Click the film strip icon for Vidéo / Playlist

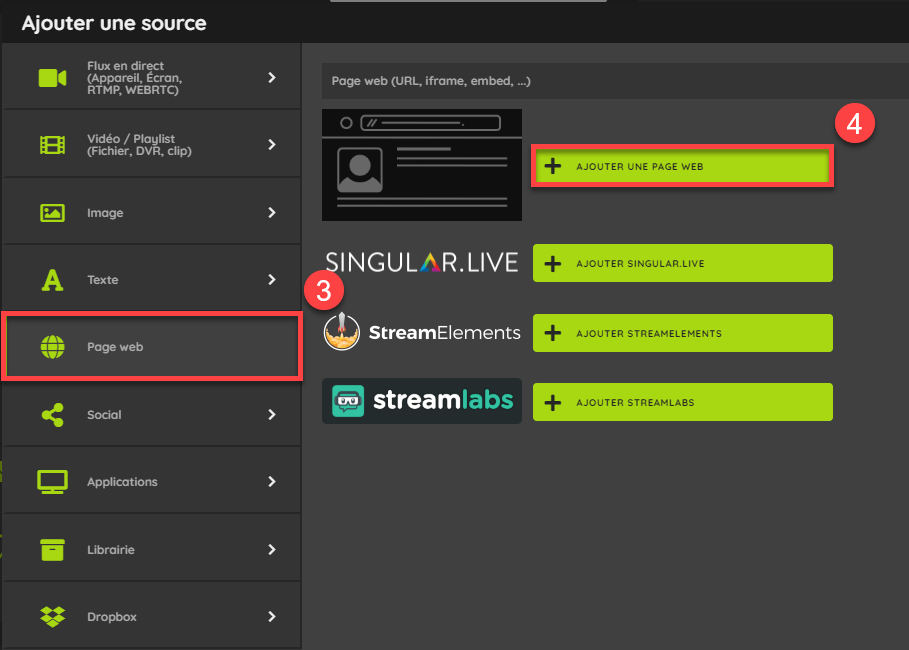click(52, 145)
